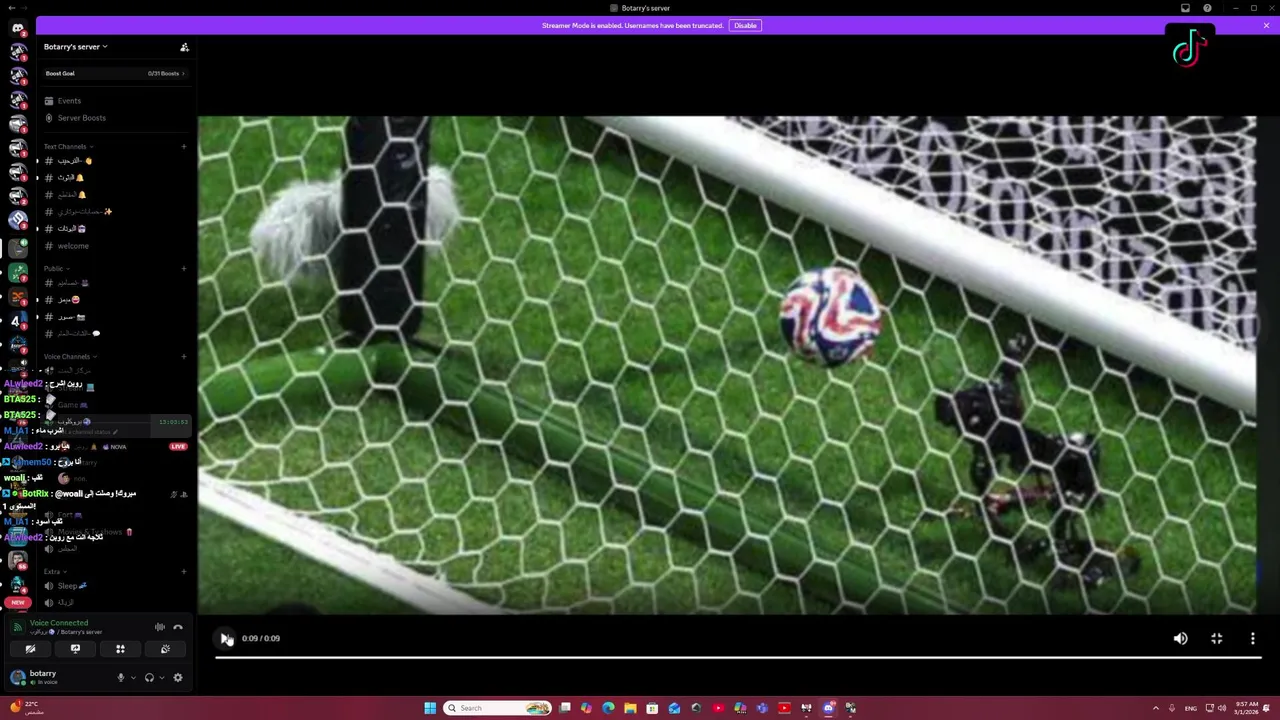
Task: Exit fullscreen with the player's collapse icon
Action: tap(1216, 638)
